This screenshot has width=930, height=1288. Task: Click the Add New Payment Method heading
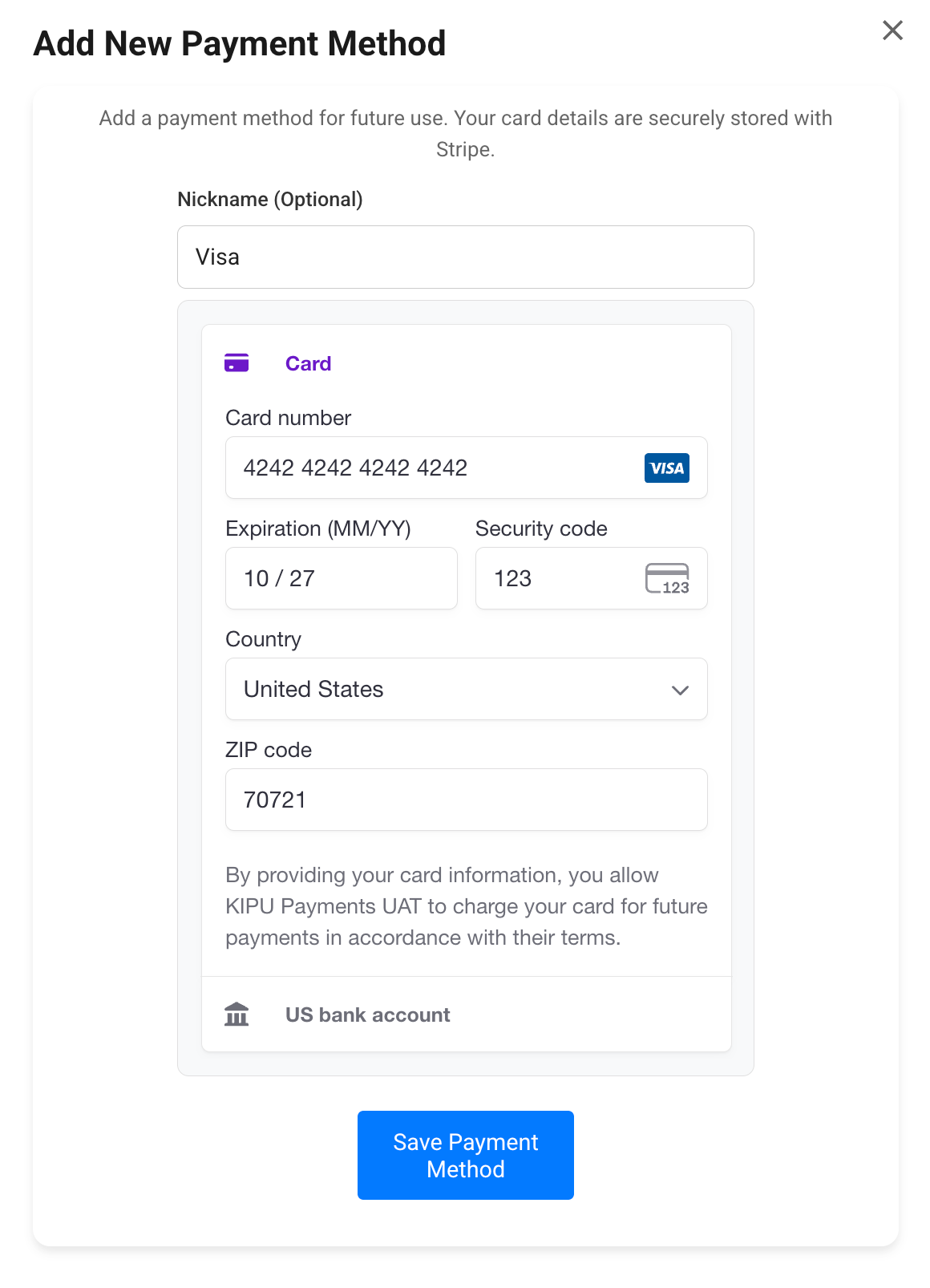point(240,44)
